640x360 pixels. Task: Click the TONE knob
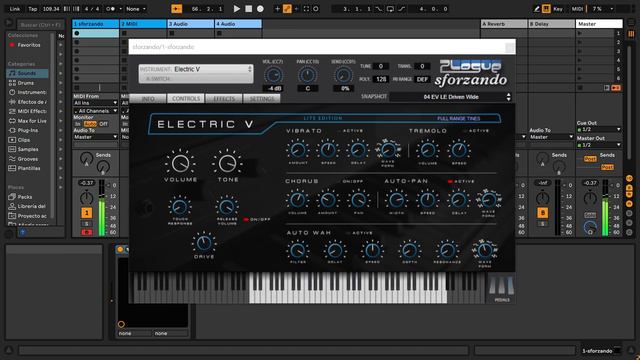227,163
